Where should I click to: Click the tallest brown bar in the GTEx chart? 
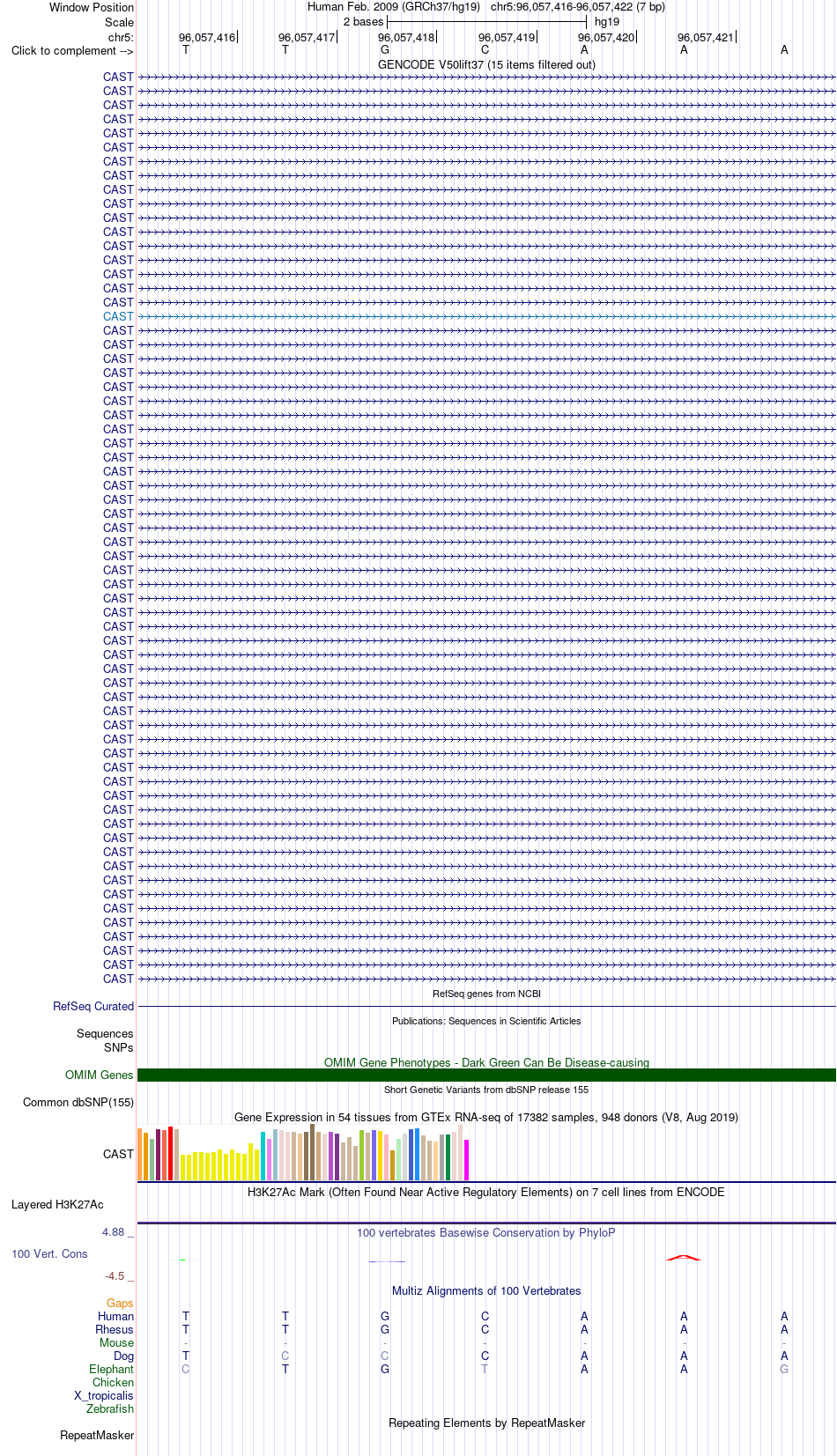click(x=312, y=1152)
